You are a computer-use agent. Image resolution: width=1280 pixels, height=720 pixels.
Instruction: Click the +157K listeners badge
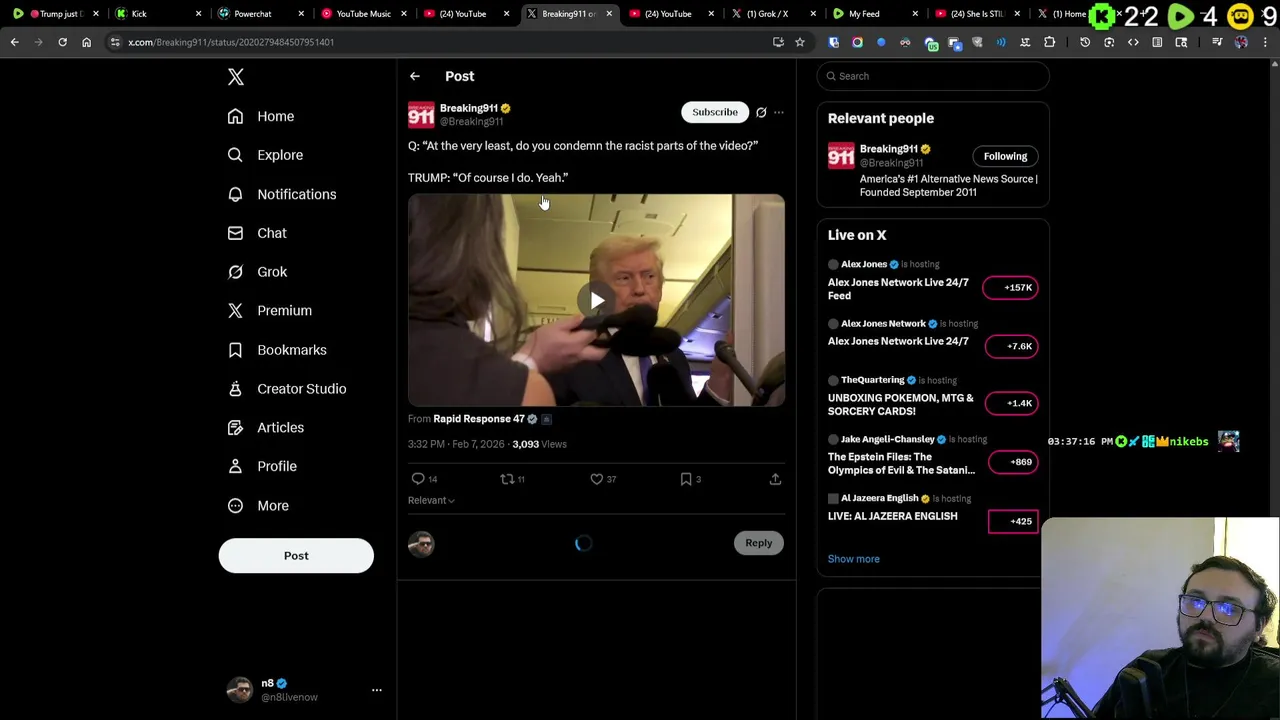(1011, 288)
